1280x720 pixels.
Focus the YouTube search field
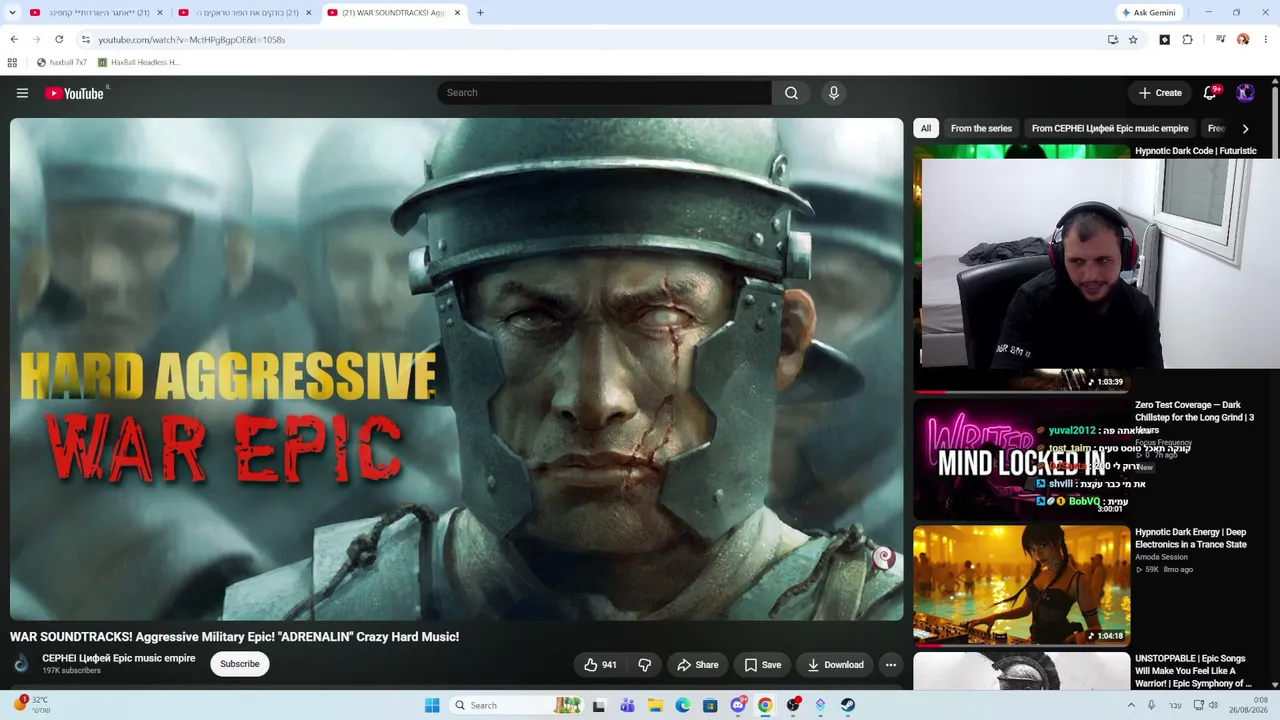[x=604, y=93]
